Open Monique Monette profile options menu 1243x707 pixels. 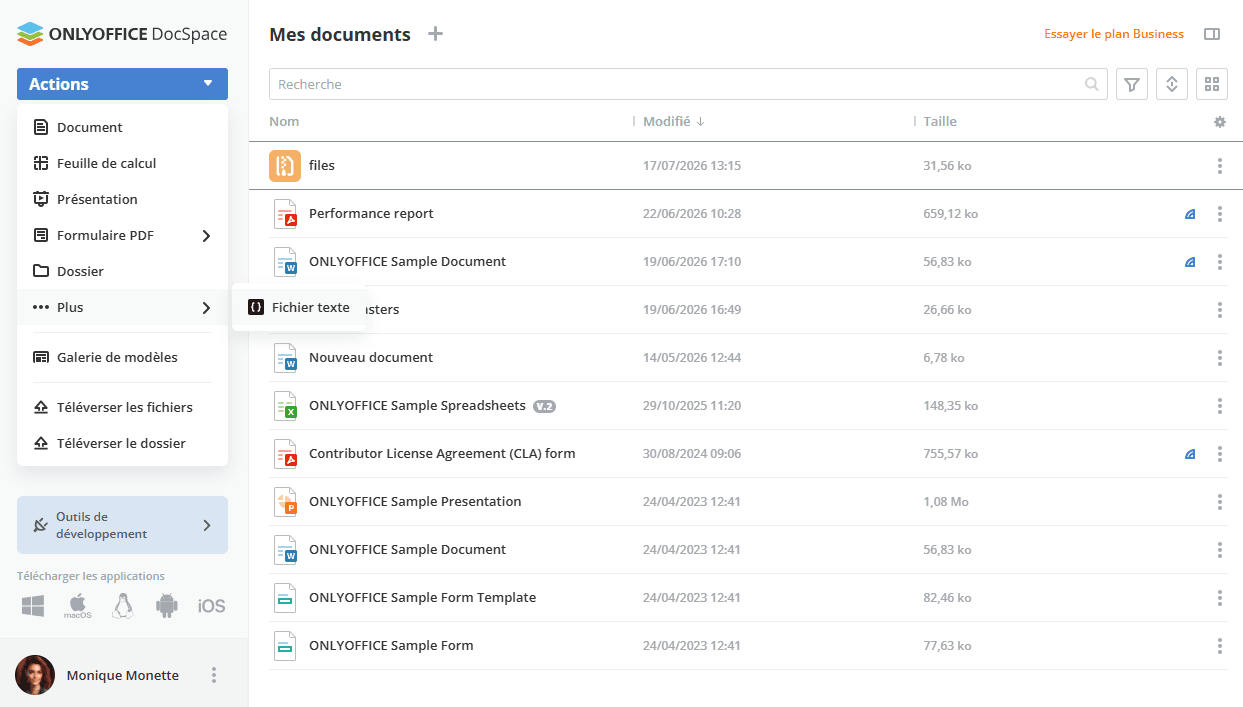pos(214,675)
